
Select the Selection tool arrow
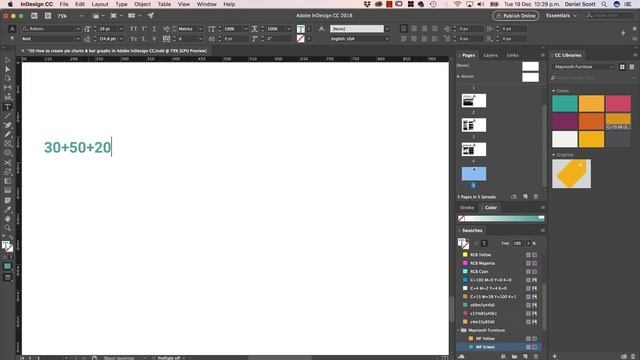click(x=7, y=60)
